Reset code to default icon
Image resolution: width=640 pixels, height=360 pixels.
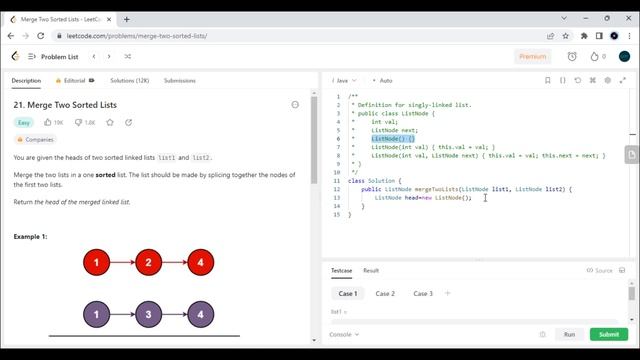point(578,80)
